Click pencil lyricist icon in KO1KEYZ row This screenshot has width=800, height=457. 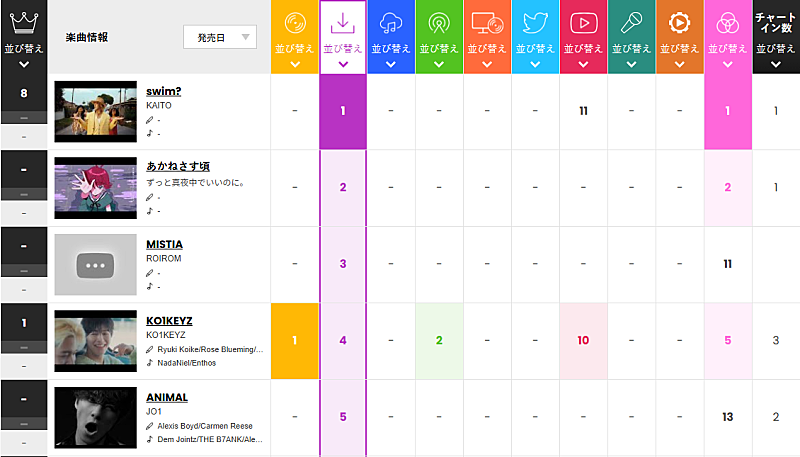(149, 349)
